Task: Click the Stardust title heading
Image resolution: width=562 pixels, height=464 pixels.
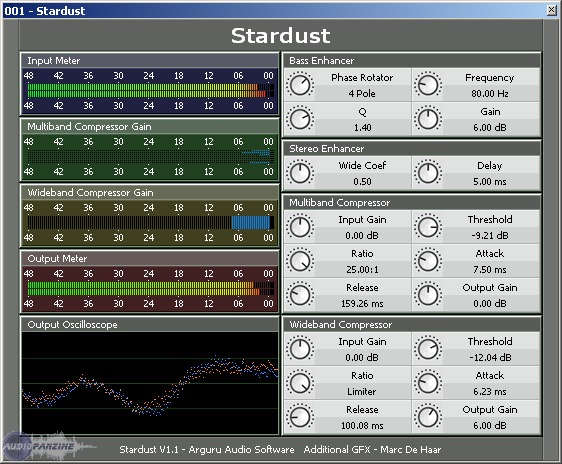Action: (x=280, y=36)
